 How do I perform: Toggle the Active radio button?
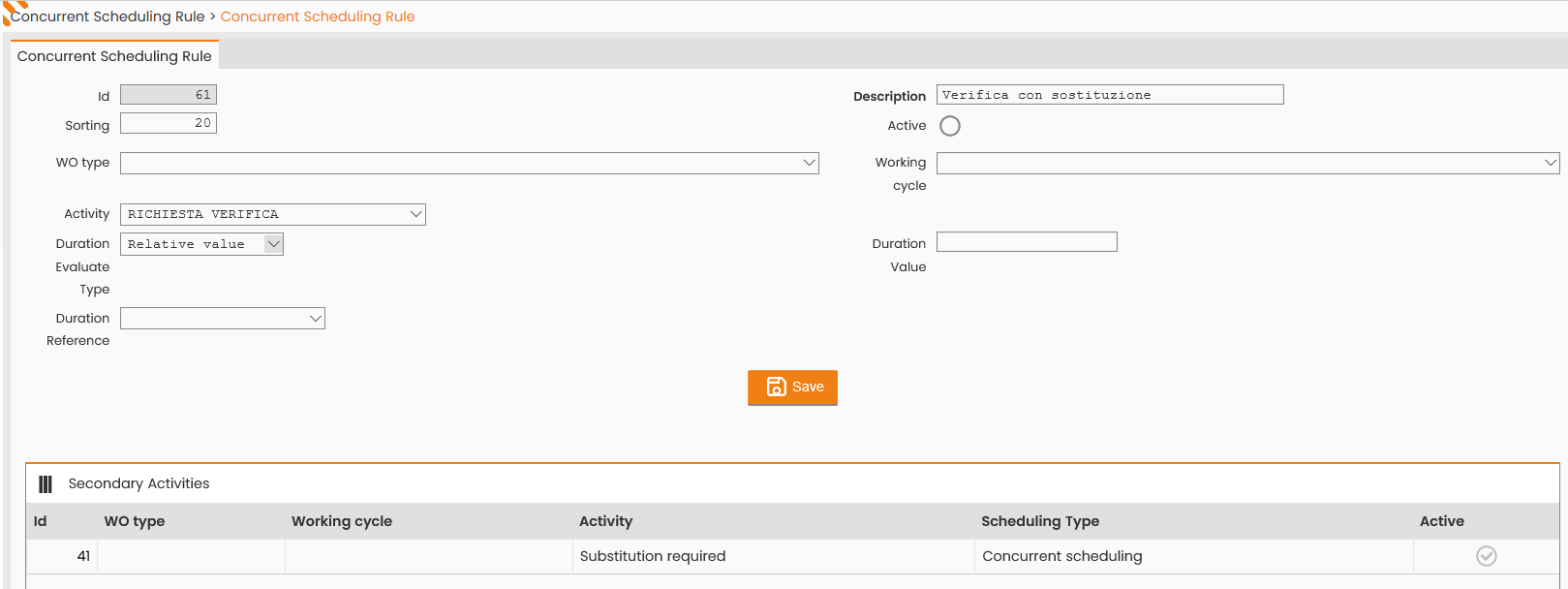950,126
